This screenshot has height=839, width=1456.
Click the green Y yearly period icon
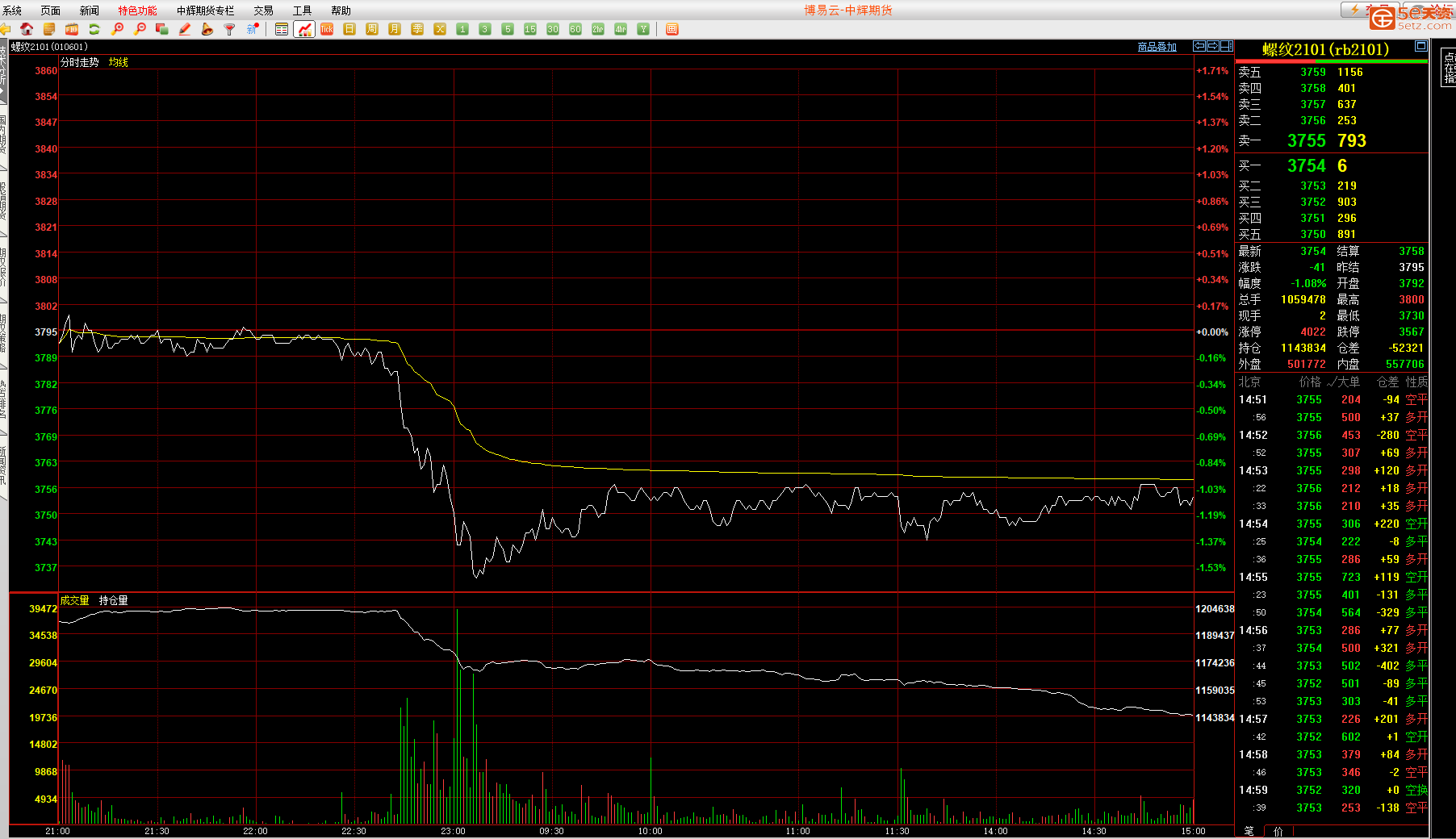click(x=643, y=29)
